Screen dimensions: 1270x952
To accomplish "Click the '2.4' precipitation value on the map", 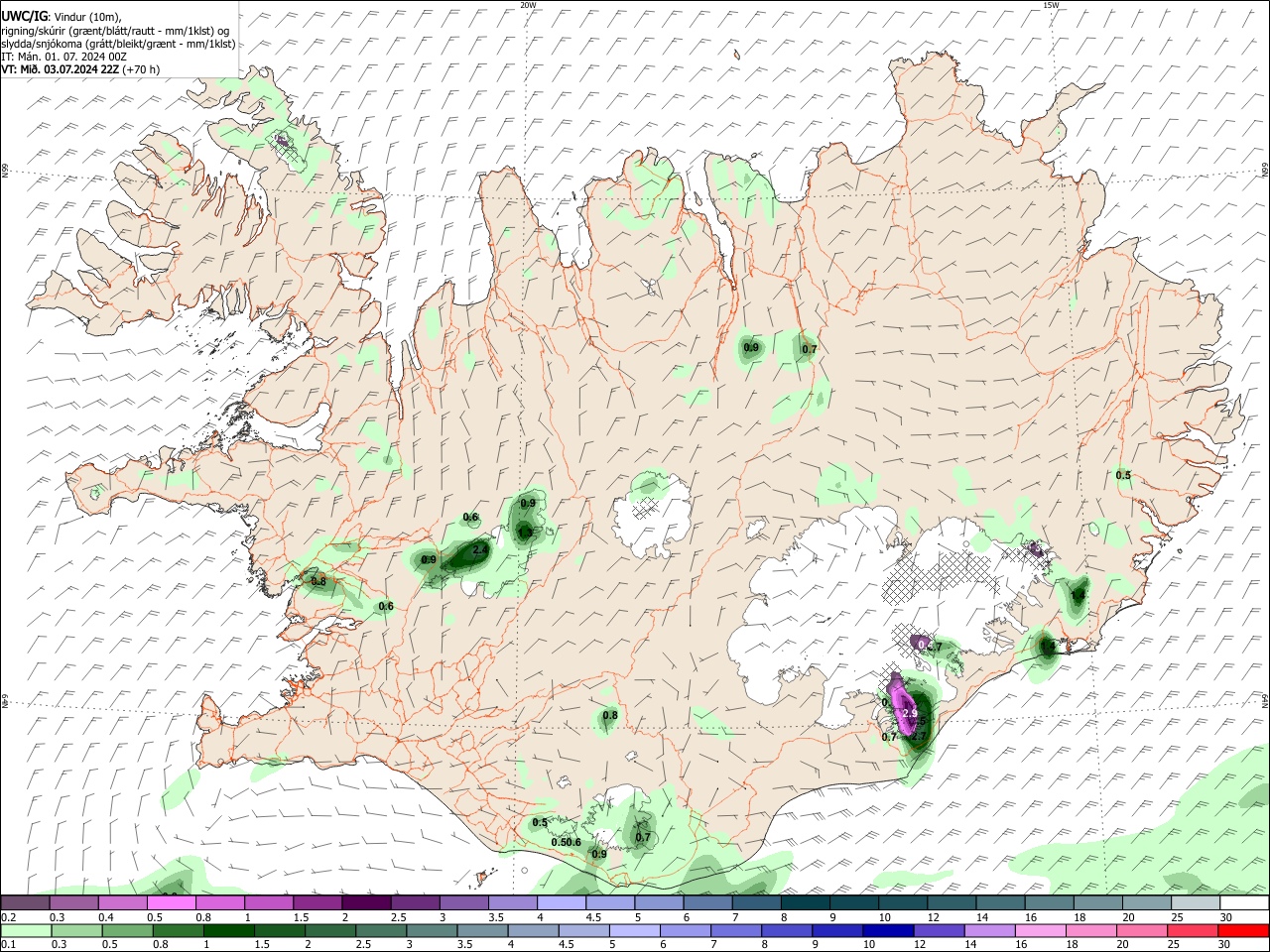I will (480, 549).
